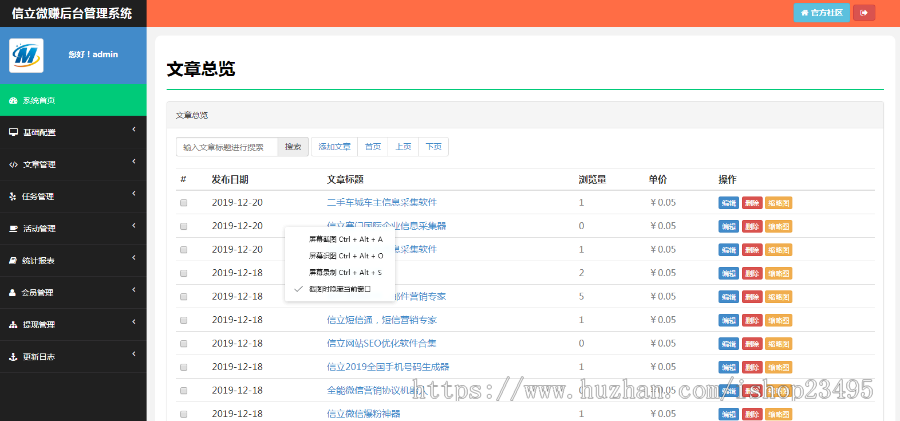Click 编辑 for 二手车城车主信息采集软件
Viewport: 900px width, 421px height.
point(728,203)
